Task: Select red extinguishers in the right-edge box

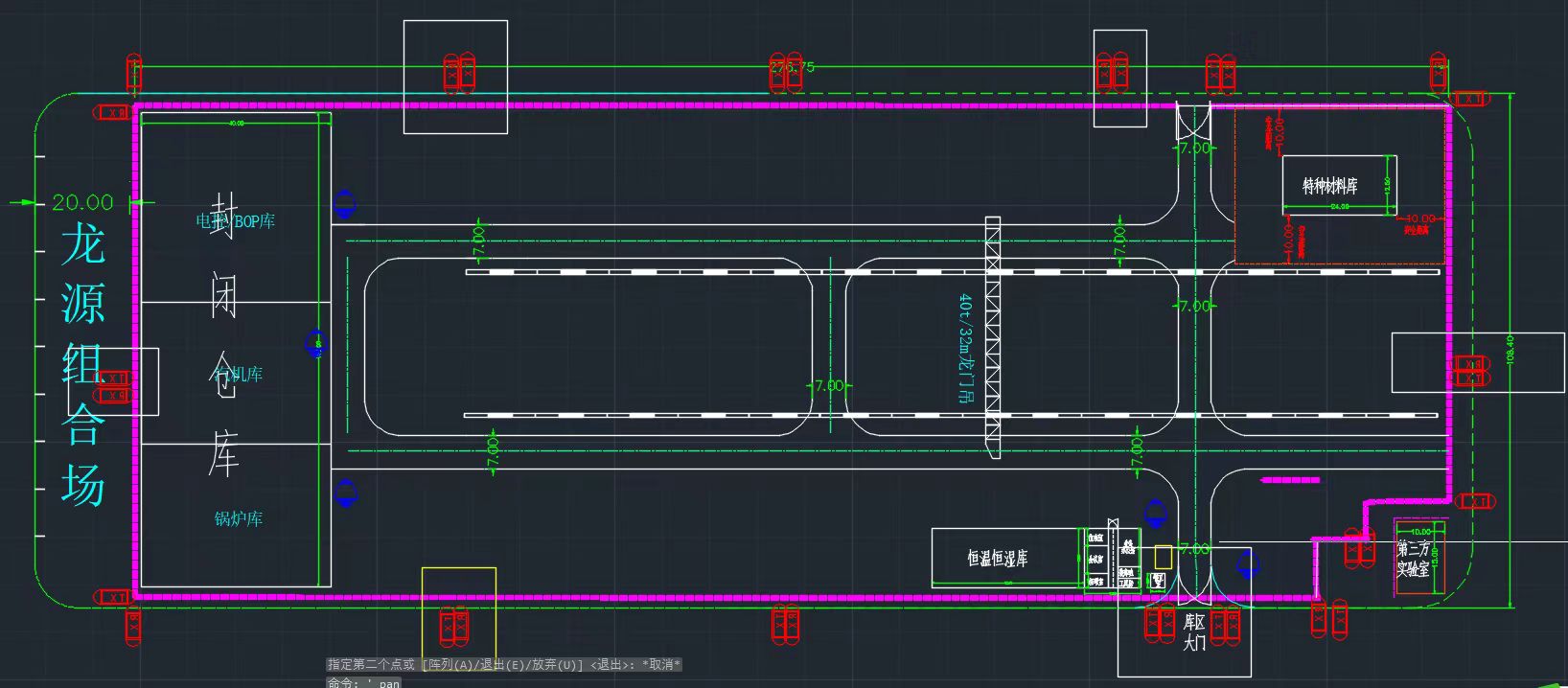Action: (1469, 371)
